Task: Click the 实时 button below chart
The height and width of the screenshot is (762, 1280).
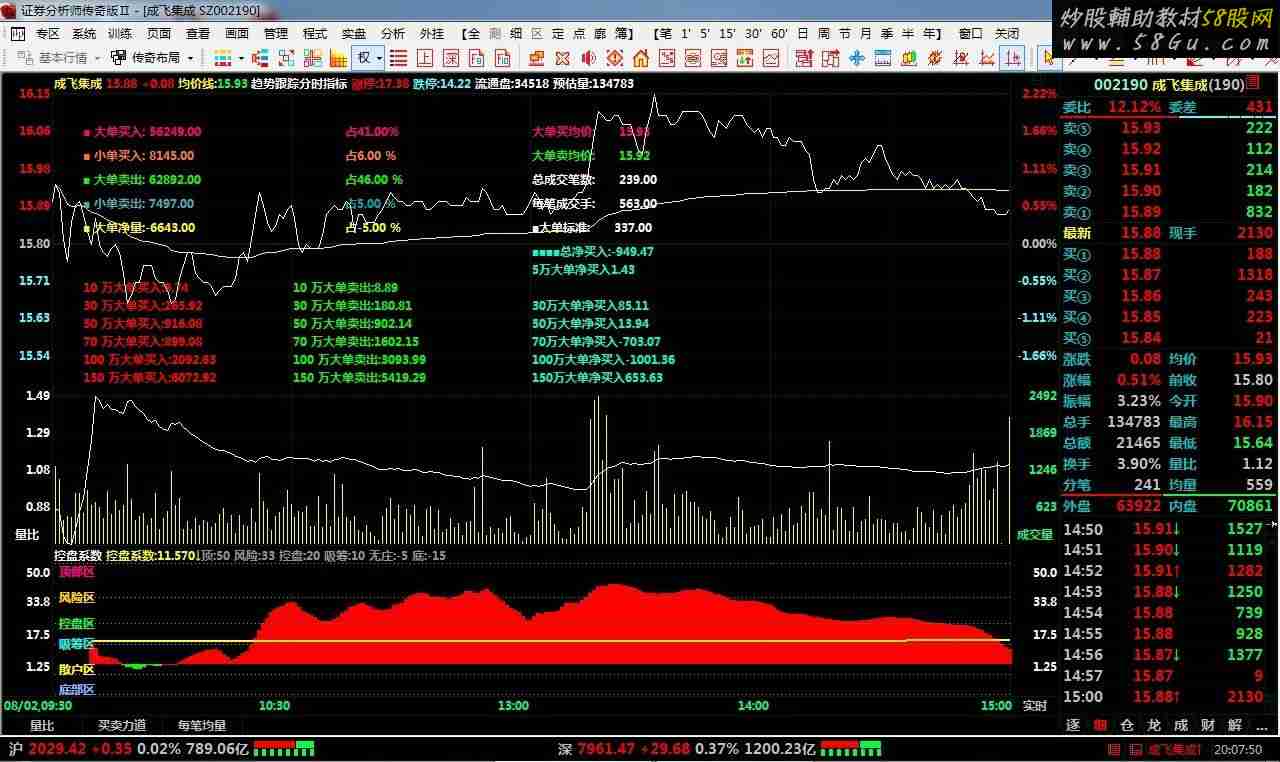Action: coord(1034,706)
